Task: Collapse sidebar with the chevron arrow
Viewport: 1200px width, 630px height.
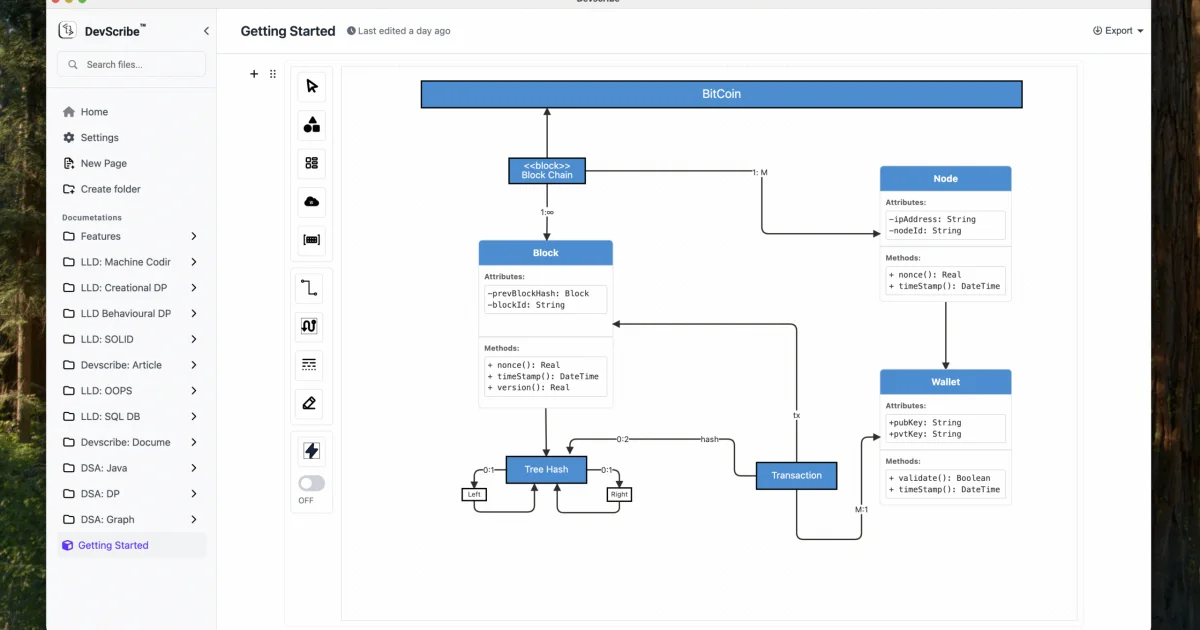Action: point(206,31)
